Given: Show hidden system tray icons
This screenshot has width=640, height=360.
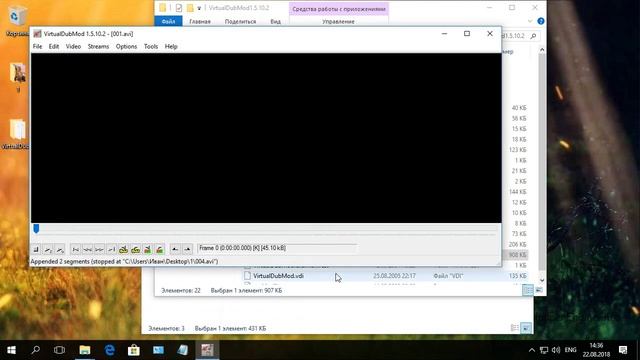Looking at the screenshot, I should pyautogui.click(x=531, y=350).
